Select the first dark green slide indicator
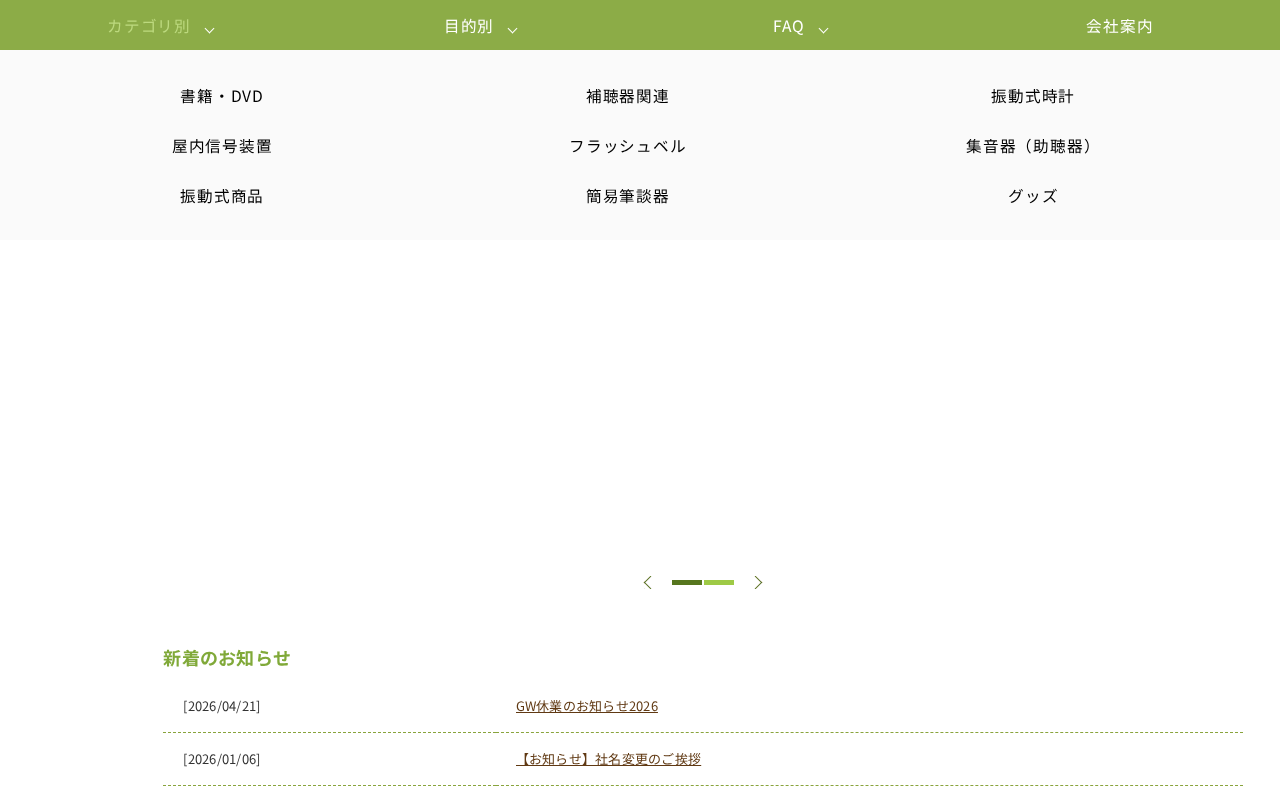This screenshot has width=1280, height=800. pyautogui.click(x=687, y=582)
